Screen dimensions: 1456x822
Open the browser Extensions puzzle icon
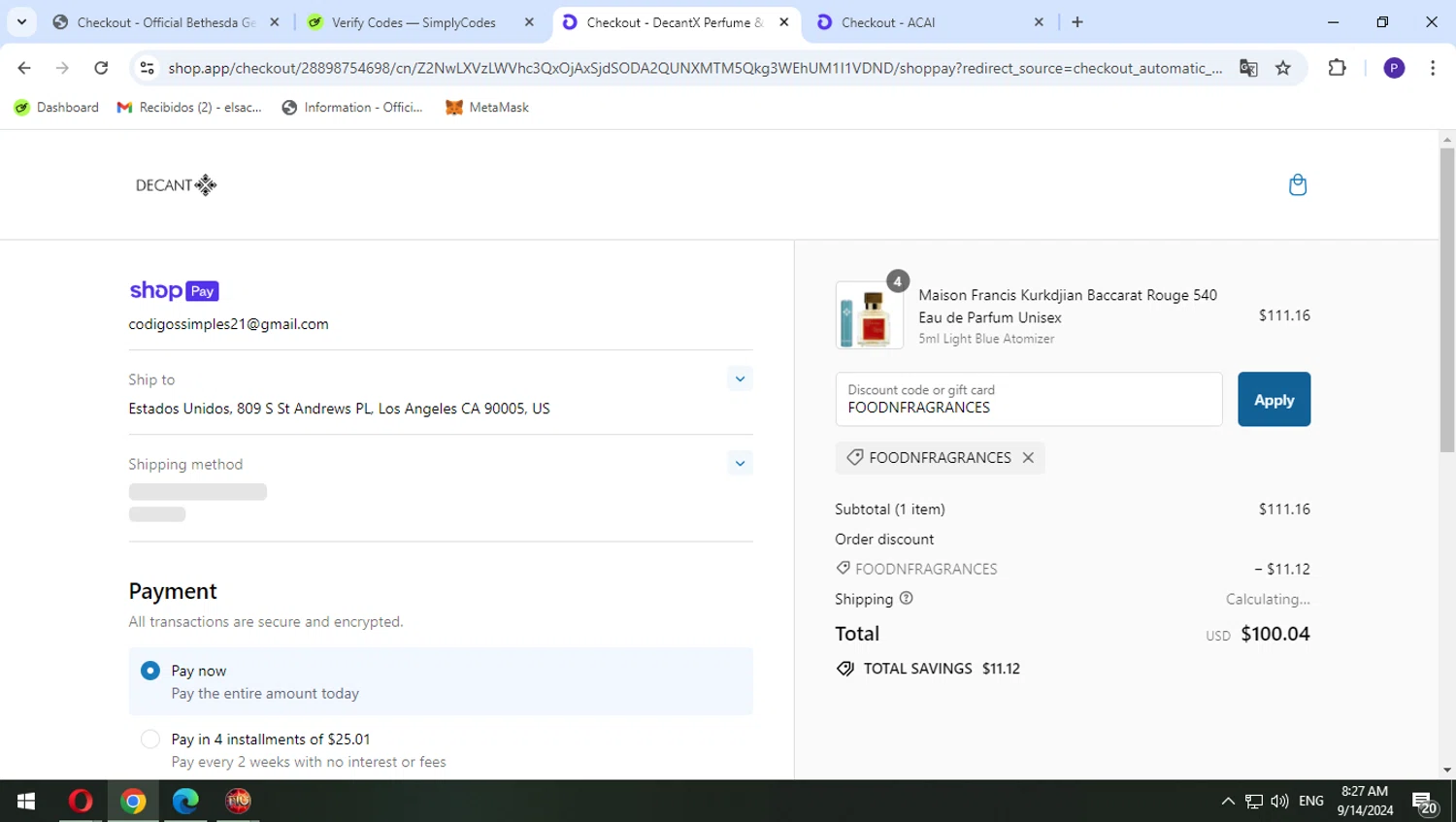tap(1337, 68)
